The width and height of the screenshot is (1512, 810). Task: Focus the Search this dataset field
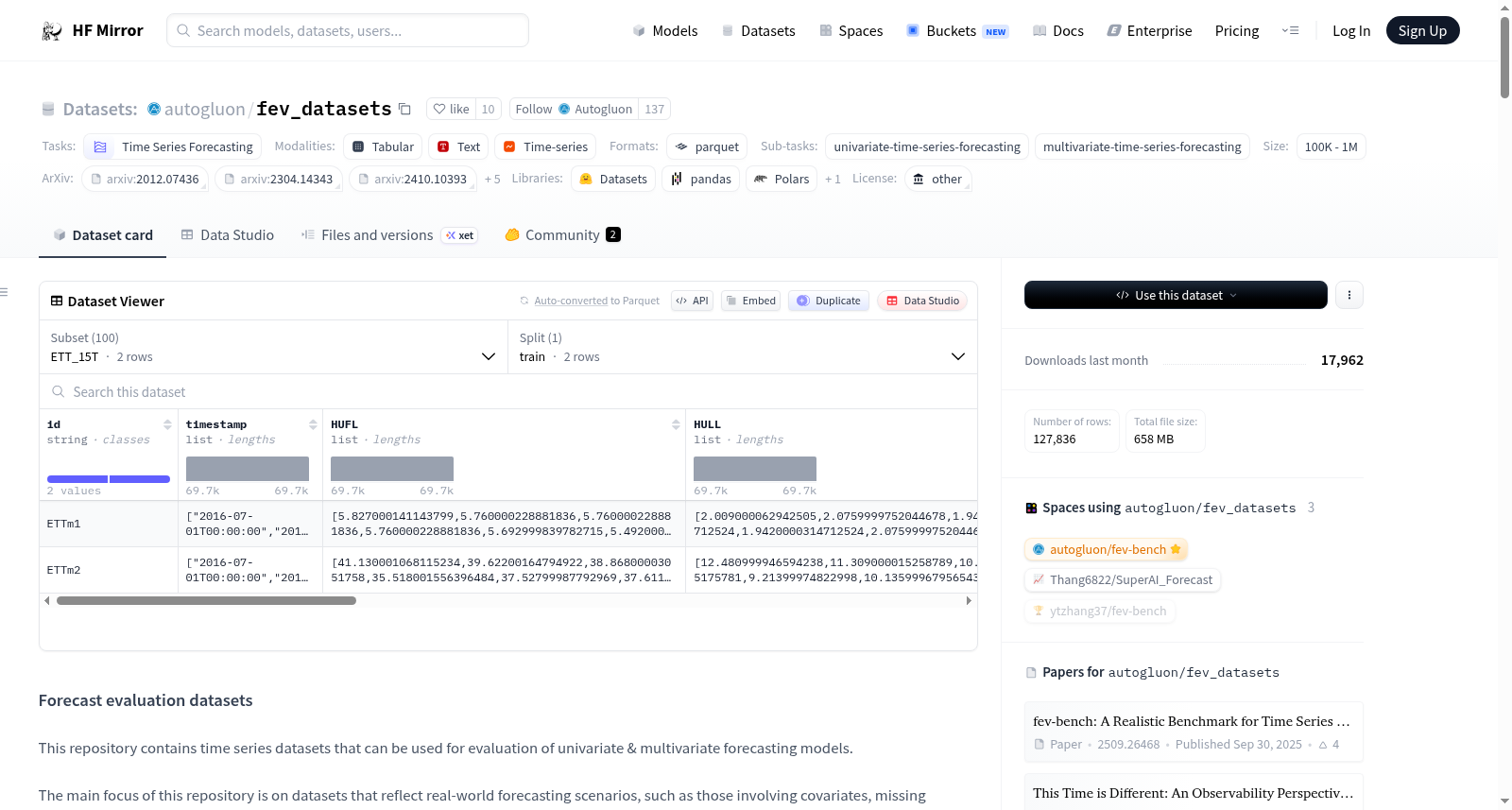point(508,391)
